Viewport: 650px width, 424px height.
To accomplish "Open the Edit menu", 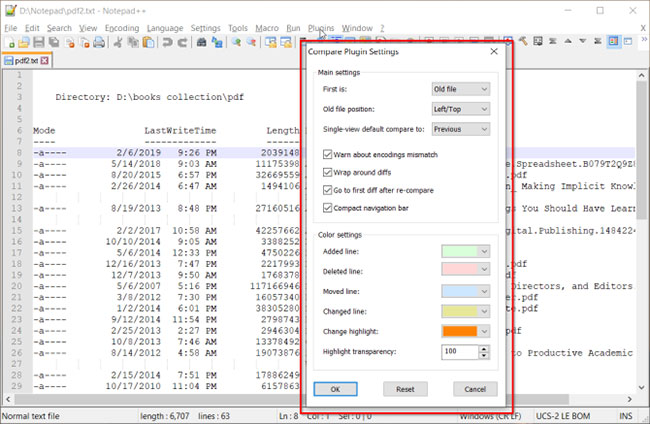I will pos(32,28).
